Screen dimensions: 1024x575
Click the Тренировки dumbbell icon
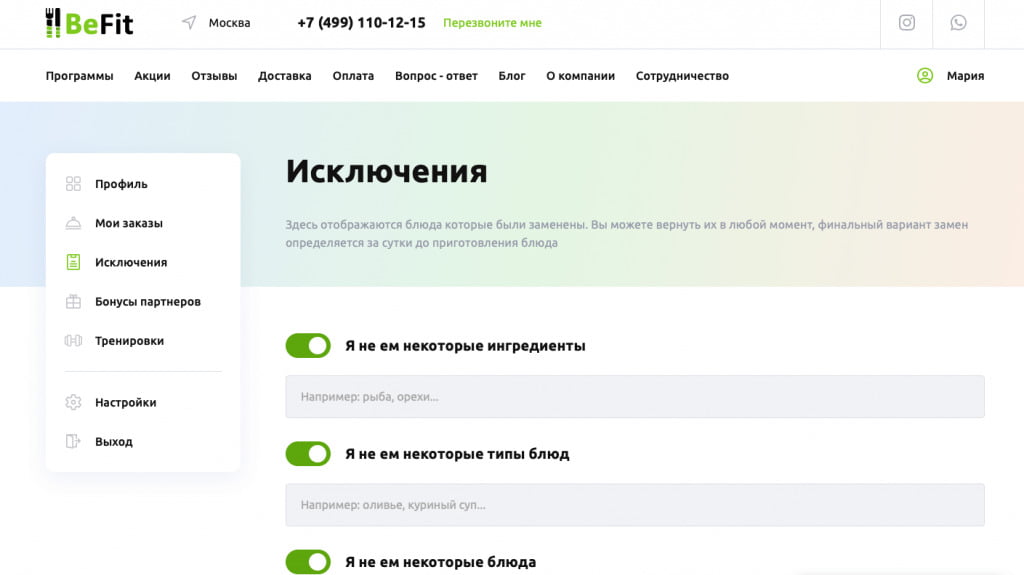(x=73, y=341)
